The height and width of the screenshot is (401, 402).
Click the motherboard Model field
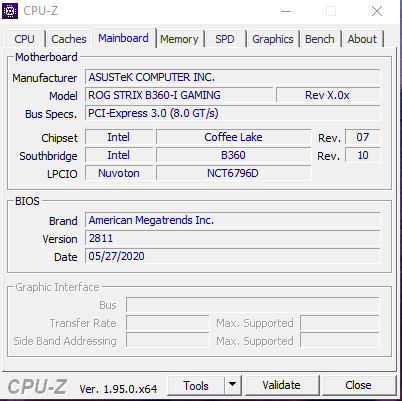click(x=179, y=95)
